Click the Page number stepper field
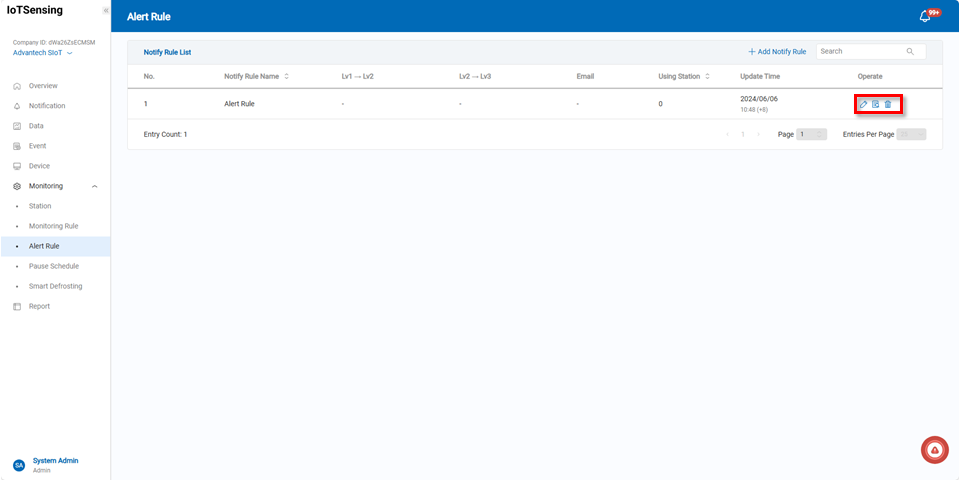The image size is (960, 480). (x=811, y=134)
